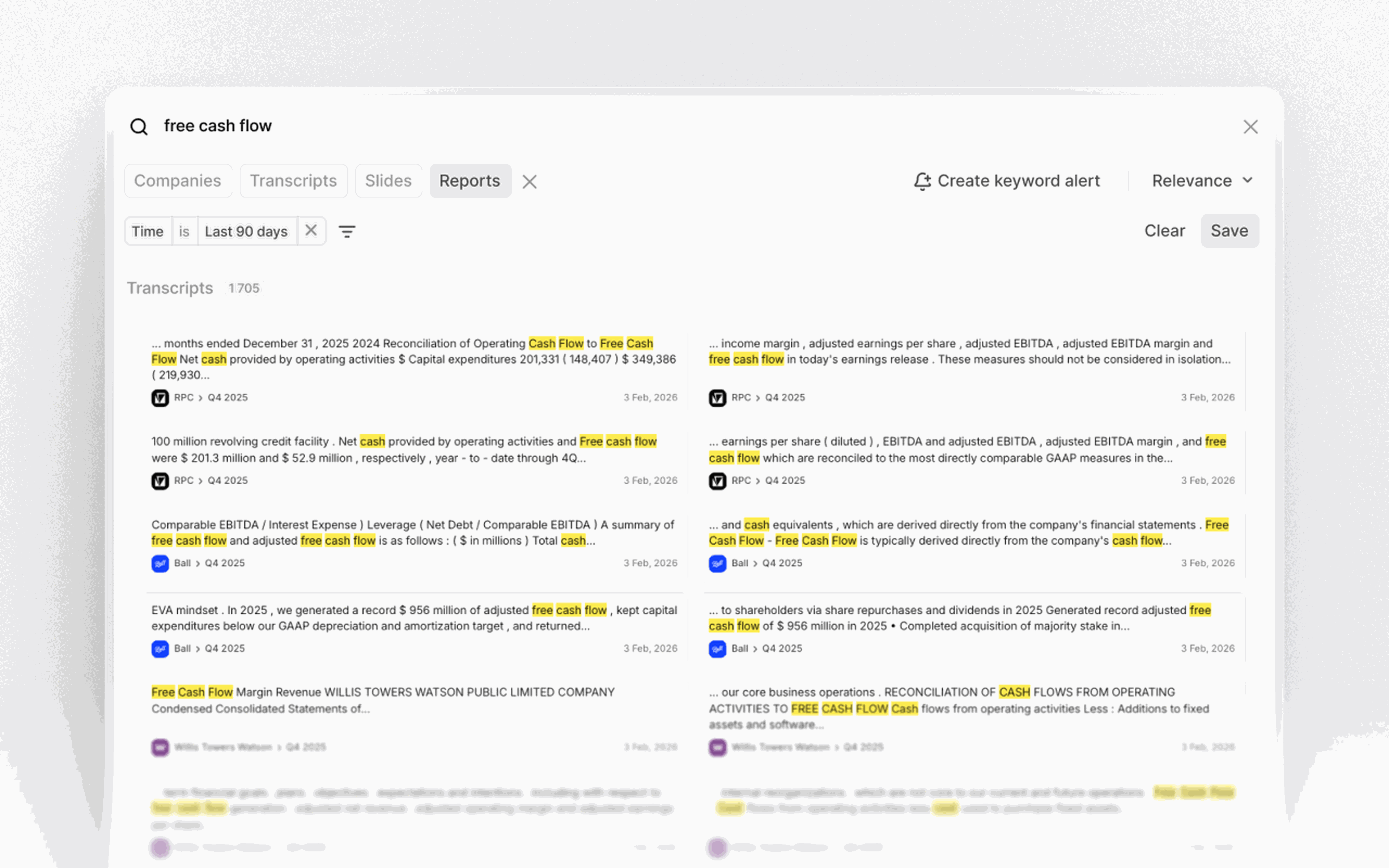
Task: Change the Last 90 days value
Action: (246, 231)
